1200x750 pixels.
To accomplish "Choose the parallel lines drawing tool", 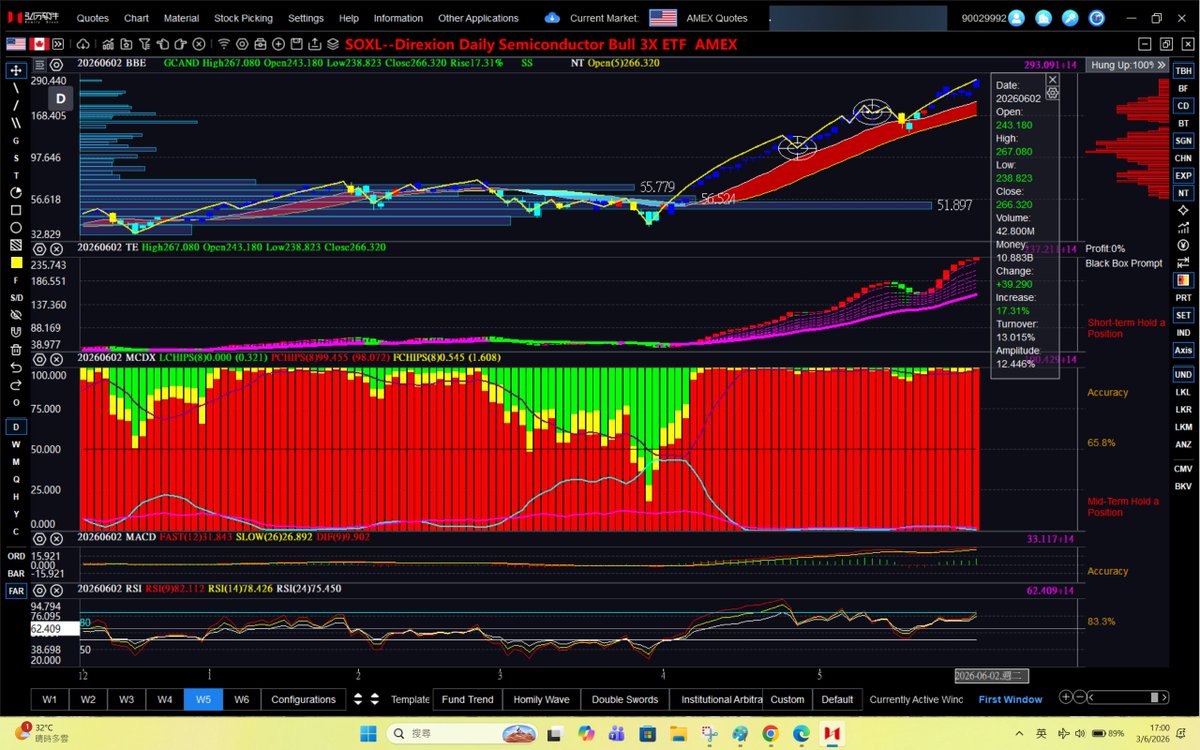I will click(x=16, y=123).
